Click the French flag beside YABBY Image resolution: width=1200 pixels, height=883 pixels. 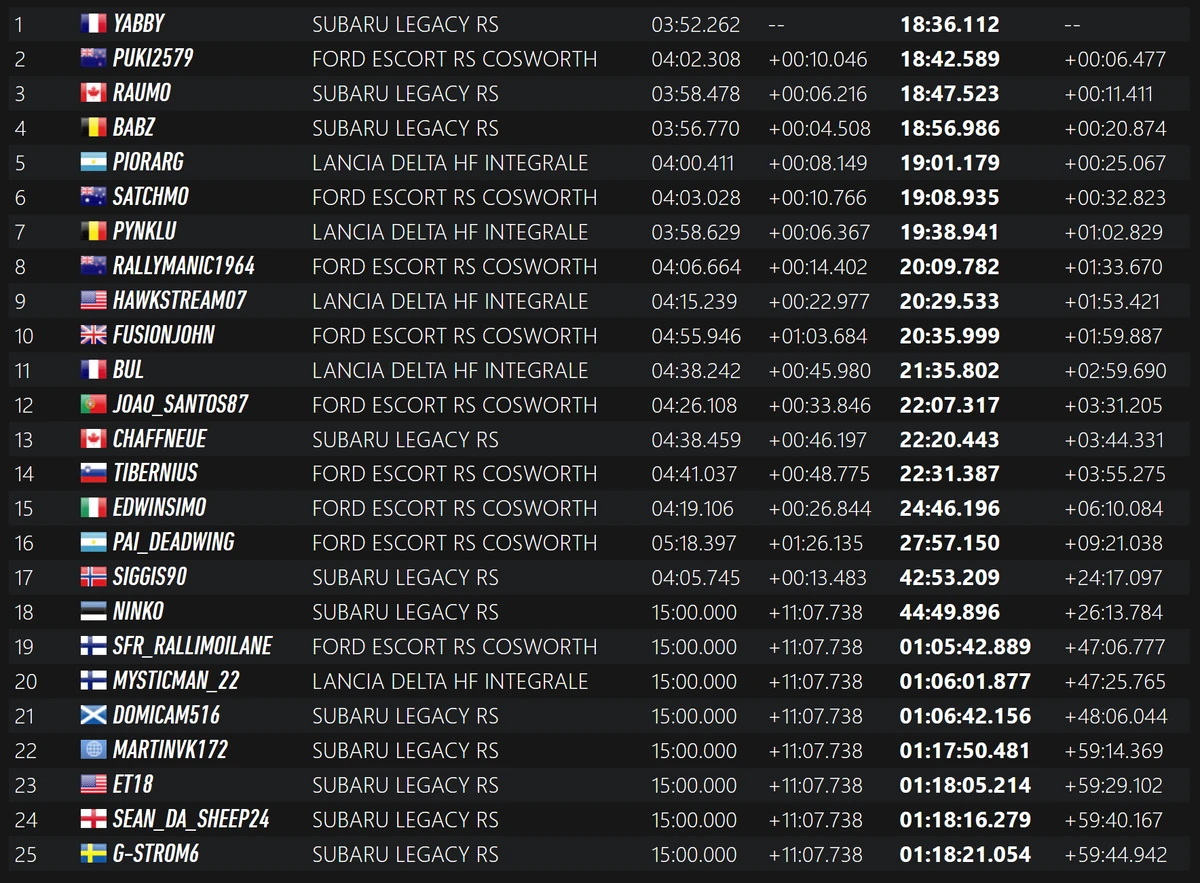(x=93, y=24)
